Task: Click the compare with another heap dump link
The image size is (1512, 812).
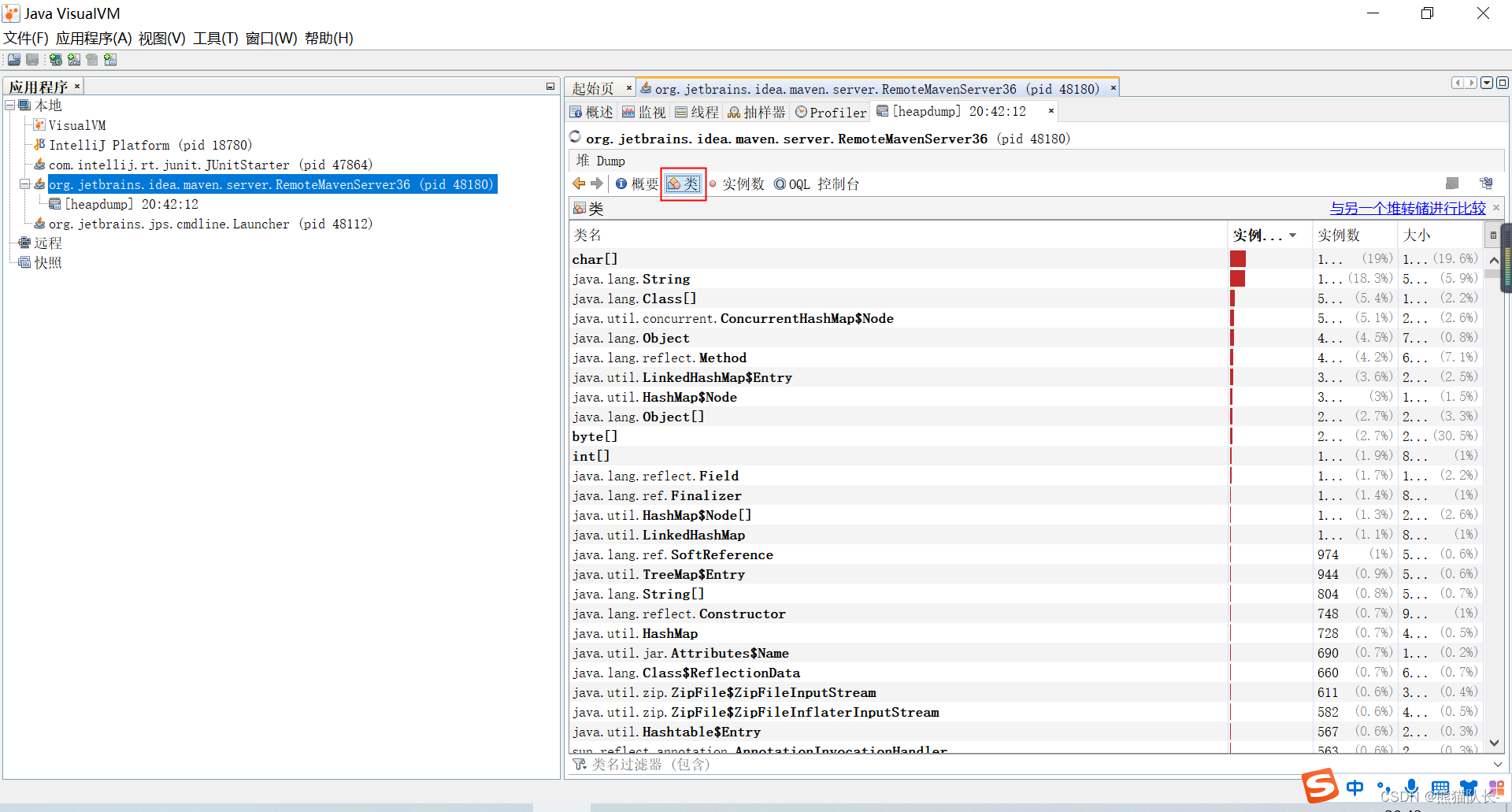Action: [1407, 208]
